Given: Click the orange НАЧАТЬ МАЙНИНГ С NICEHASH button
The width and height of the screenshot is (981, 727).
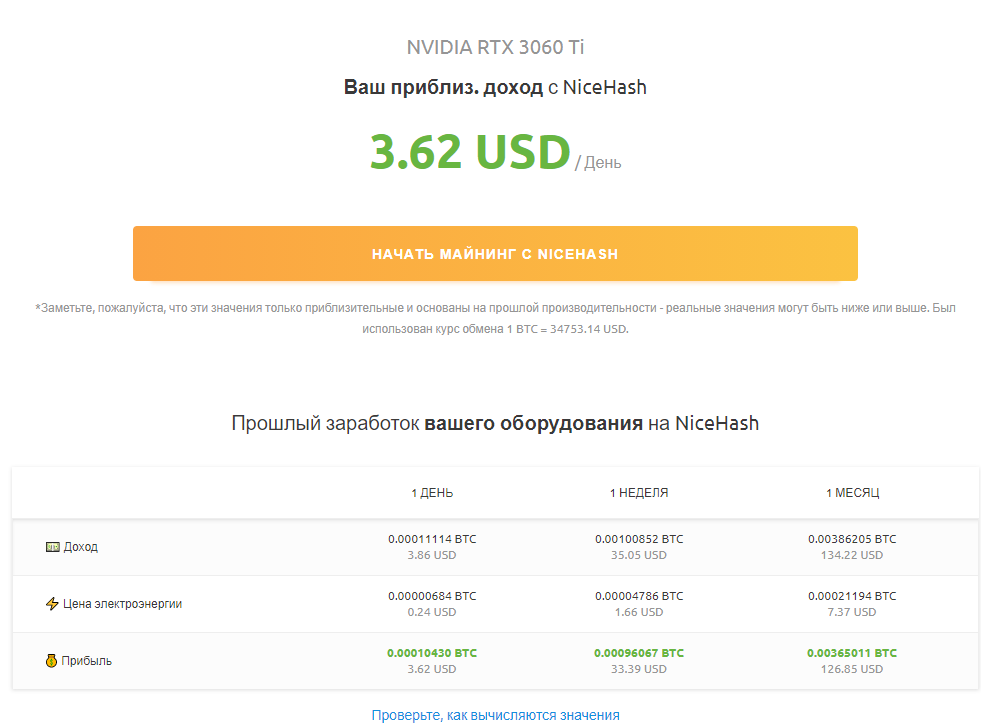Looking at the screenshot, I should pyautogui.click(x=495, y=253).
